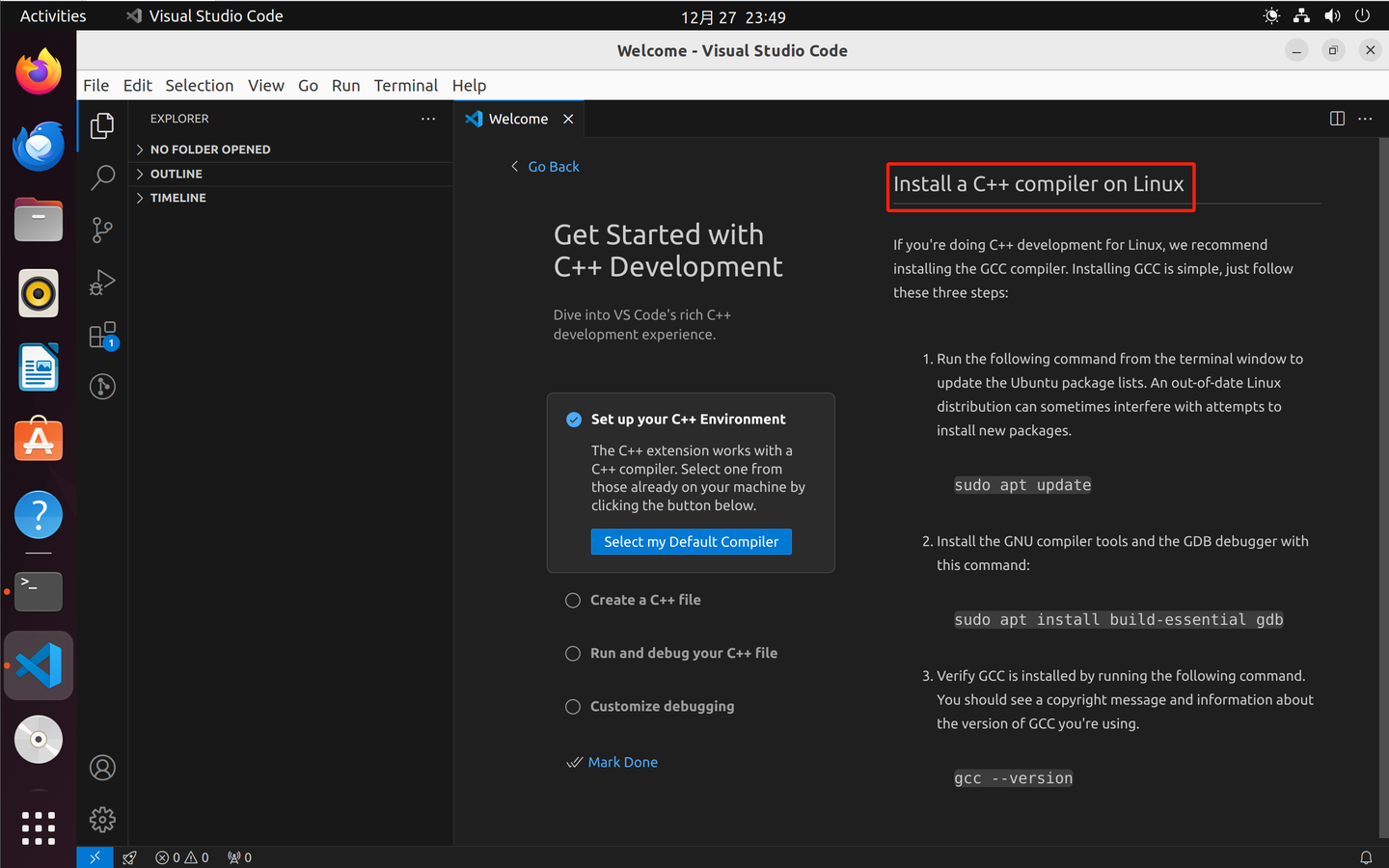Click the 'Select my Default Compiler' button
The image size is (1389, 868).
pos(691,541)
